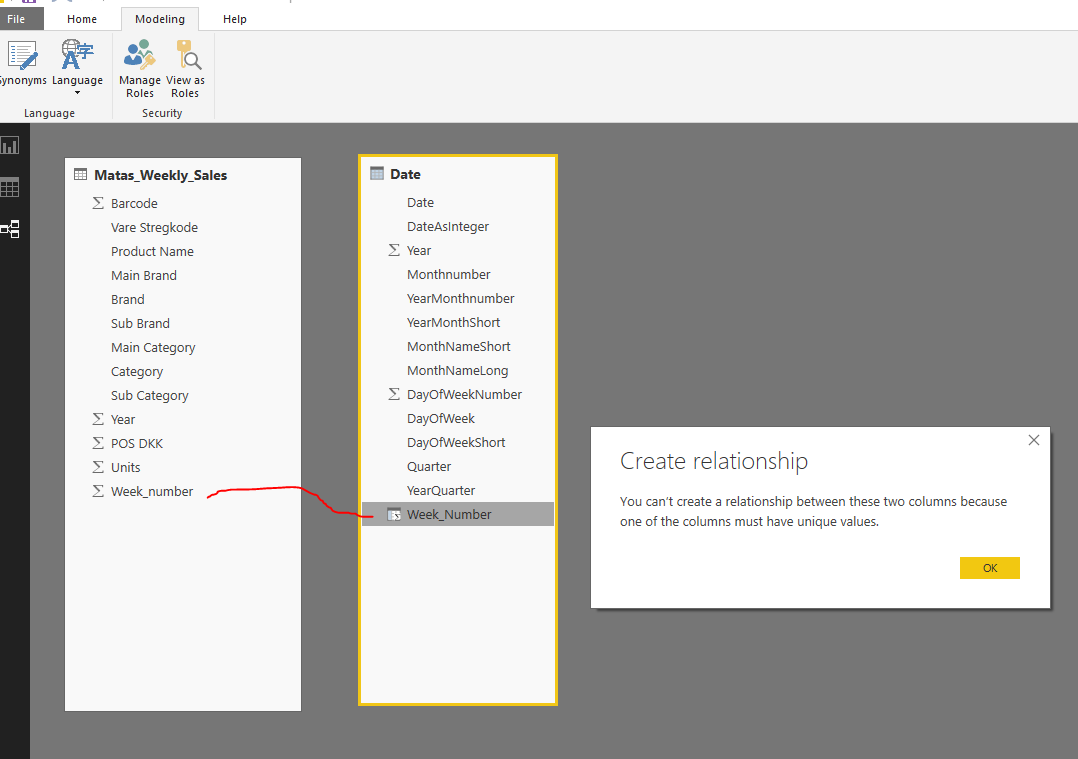
Task: Select the Date table header
Action: 405,174
